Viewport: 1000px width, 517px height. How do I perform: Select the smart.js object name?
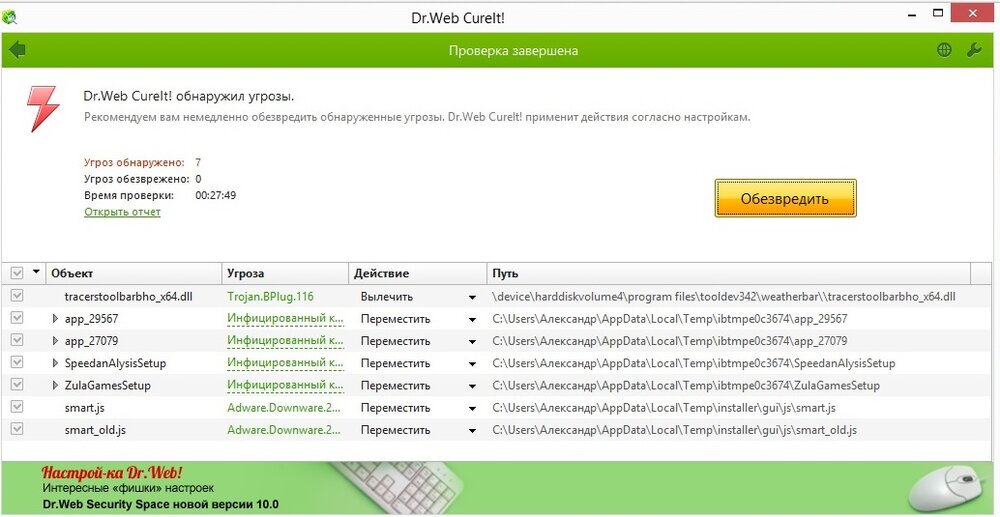pos(87,408)
